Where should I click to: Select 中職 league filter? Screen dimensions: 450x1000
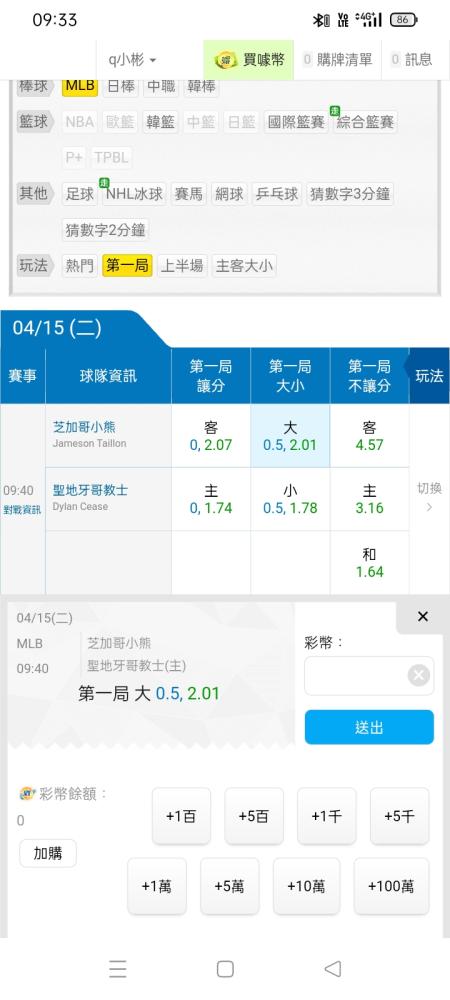(161, 86)
